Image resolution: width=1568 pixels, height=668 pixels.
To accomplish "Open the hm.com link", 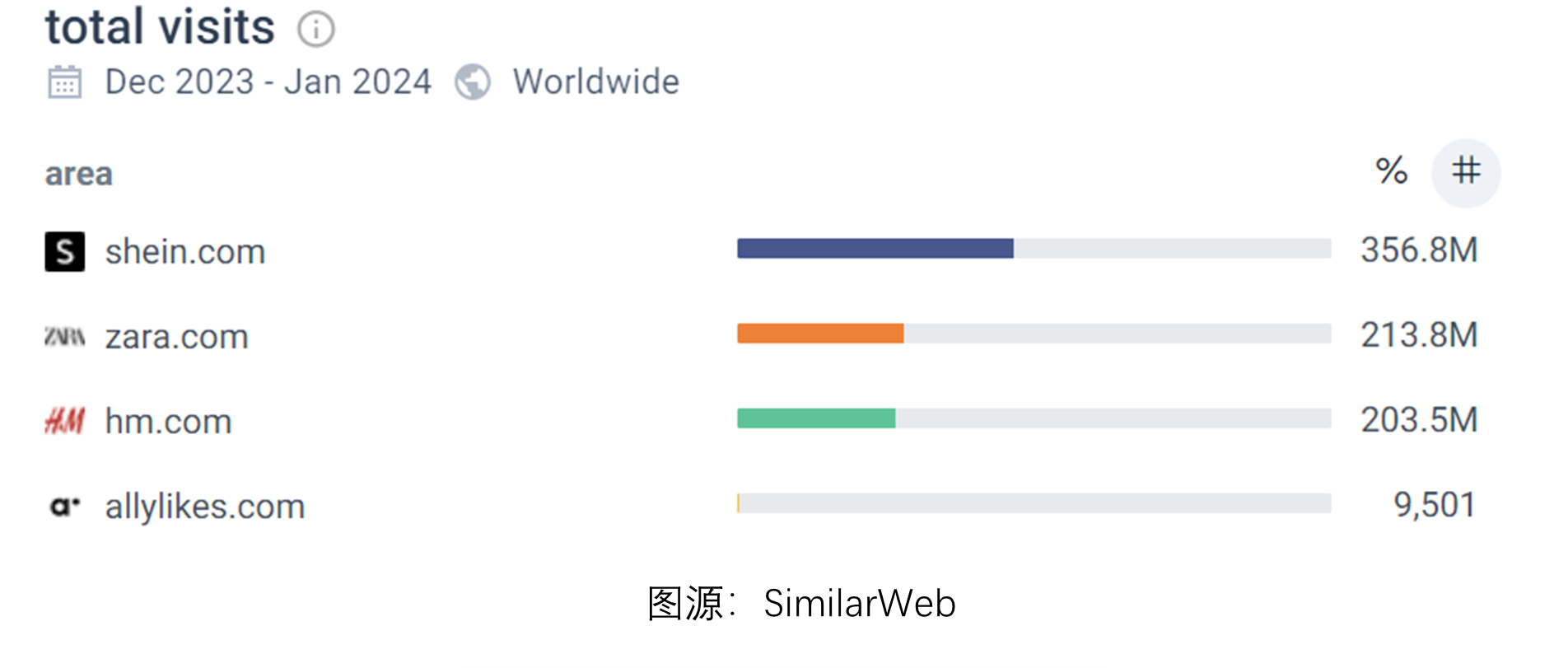I will (168, 422).
